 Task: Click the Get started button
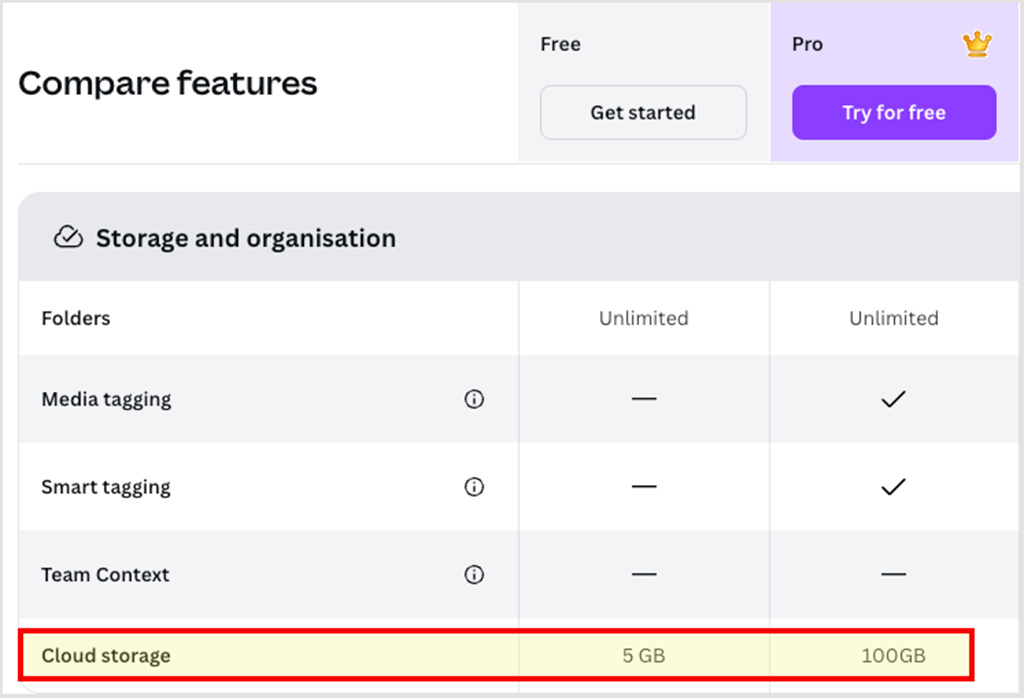643,112
